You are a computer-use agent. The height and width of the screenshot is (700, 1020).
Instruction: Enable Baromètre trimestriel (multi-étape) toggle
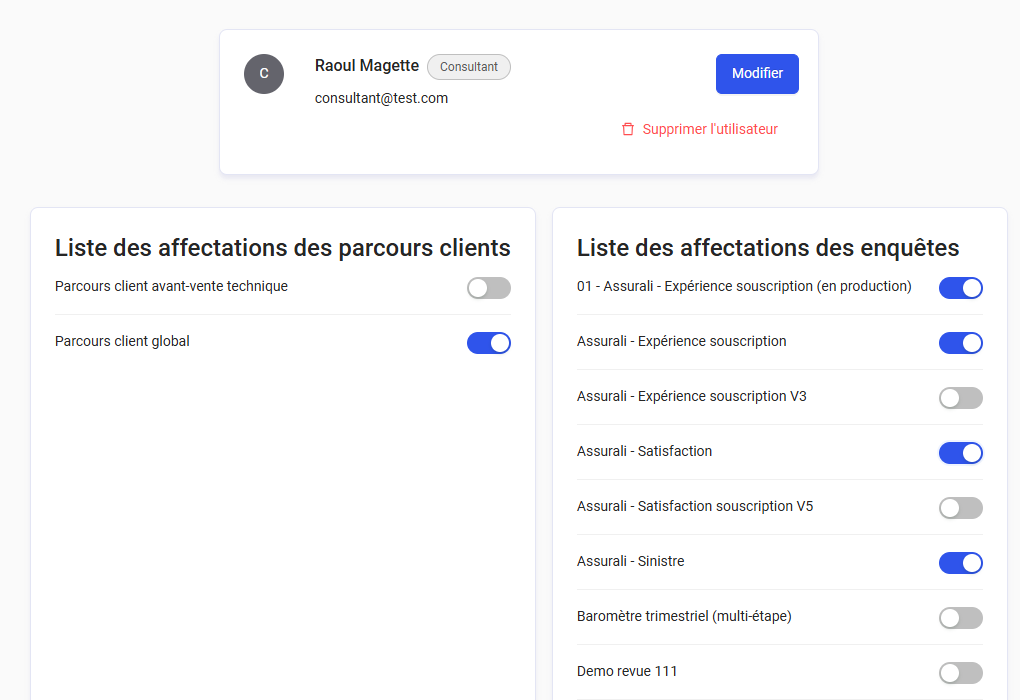click(x=961, y=618)
